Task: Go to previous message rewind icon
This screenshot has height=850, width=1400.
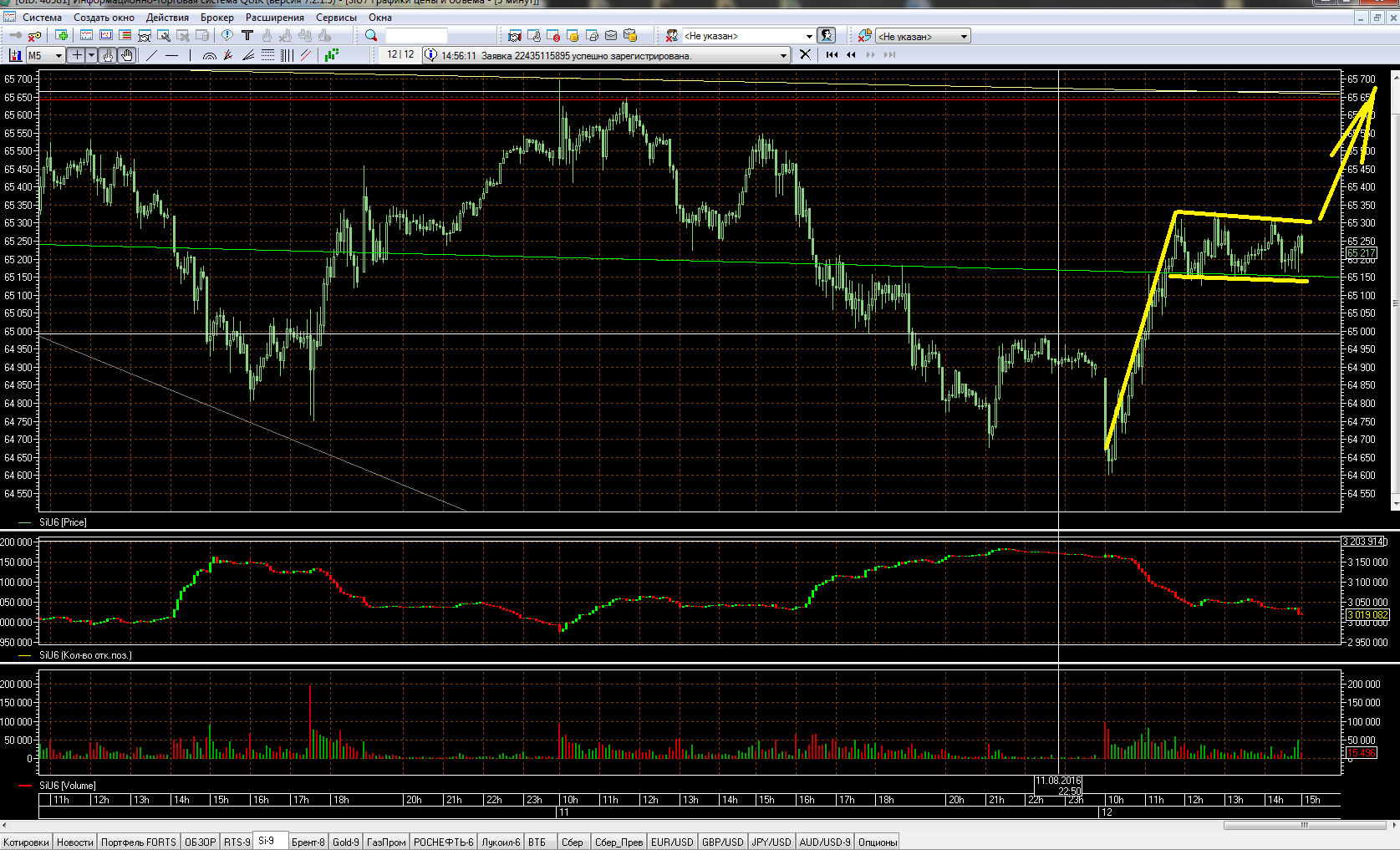Action: (x=851, y=54)
